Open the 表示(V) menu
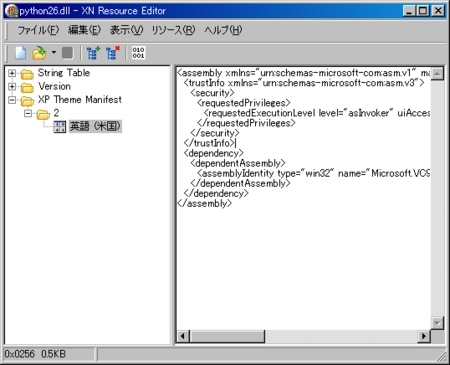Screen dimensions: 450x365 [x=126, y=30]
